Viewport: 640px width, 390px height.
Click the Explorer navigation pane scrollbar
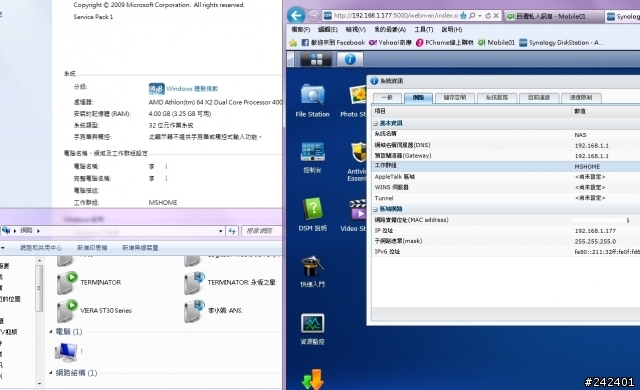click(39, 288)
